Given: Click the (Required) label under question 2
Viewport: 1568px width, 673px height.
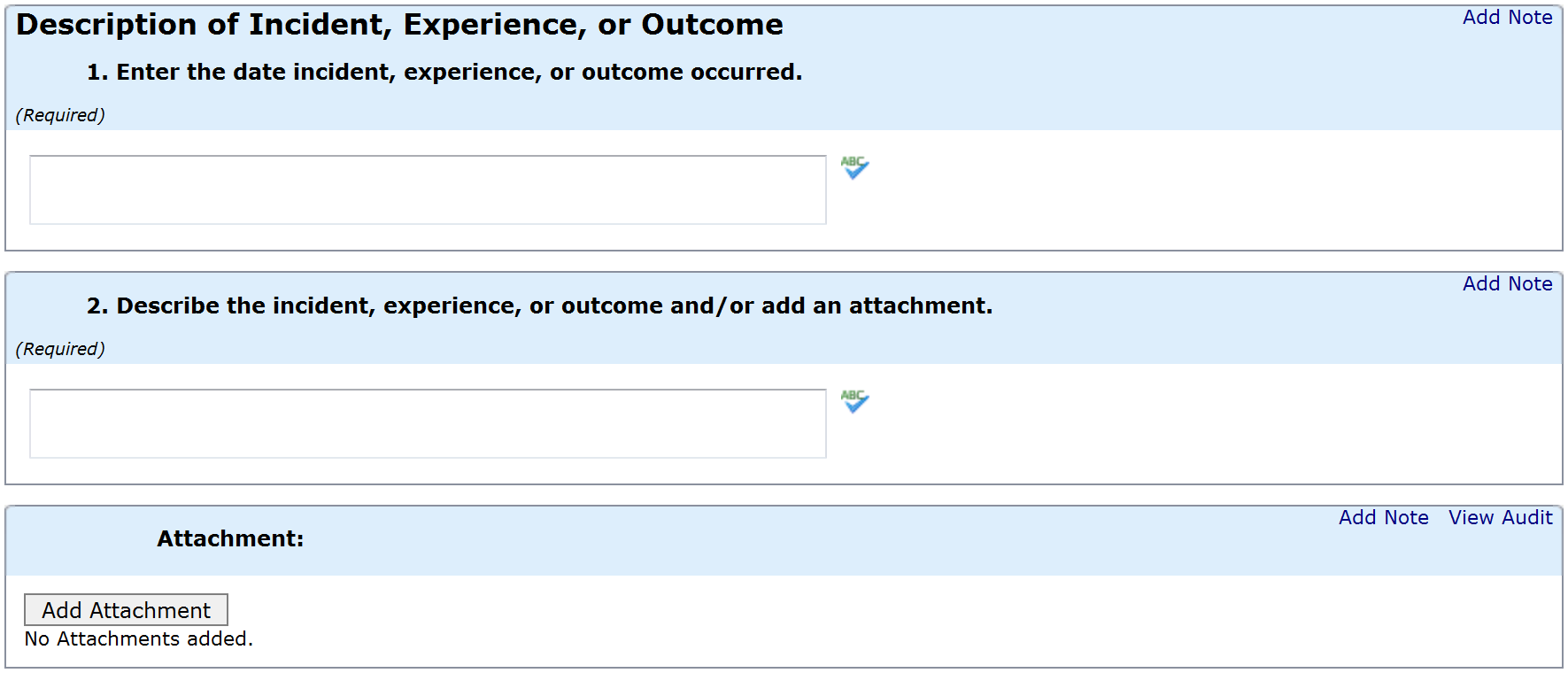Looking at the screenshot, I should [x=60, y=350].
